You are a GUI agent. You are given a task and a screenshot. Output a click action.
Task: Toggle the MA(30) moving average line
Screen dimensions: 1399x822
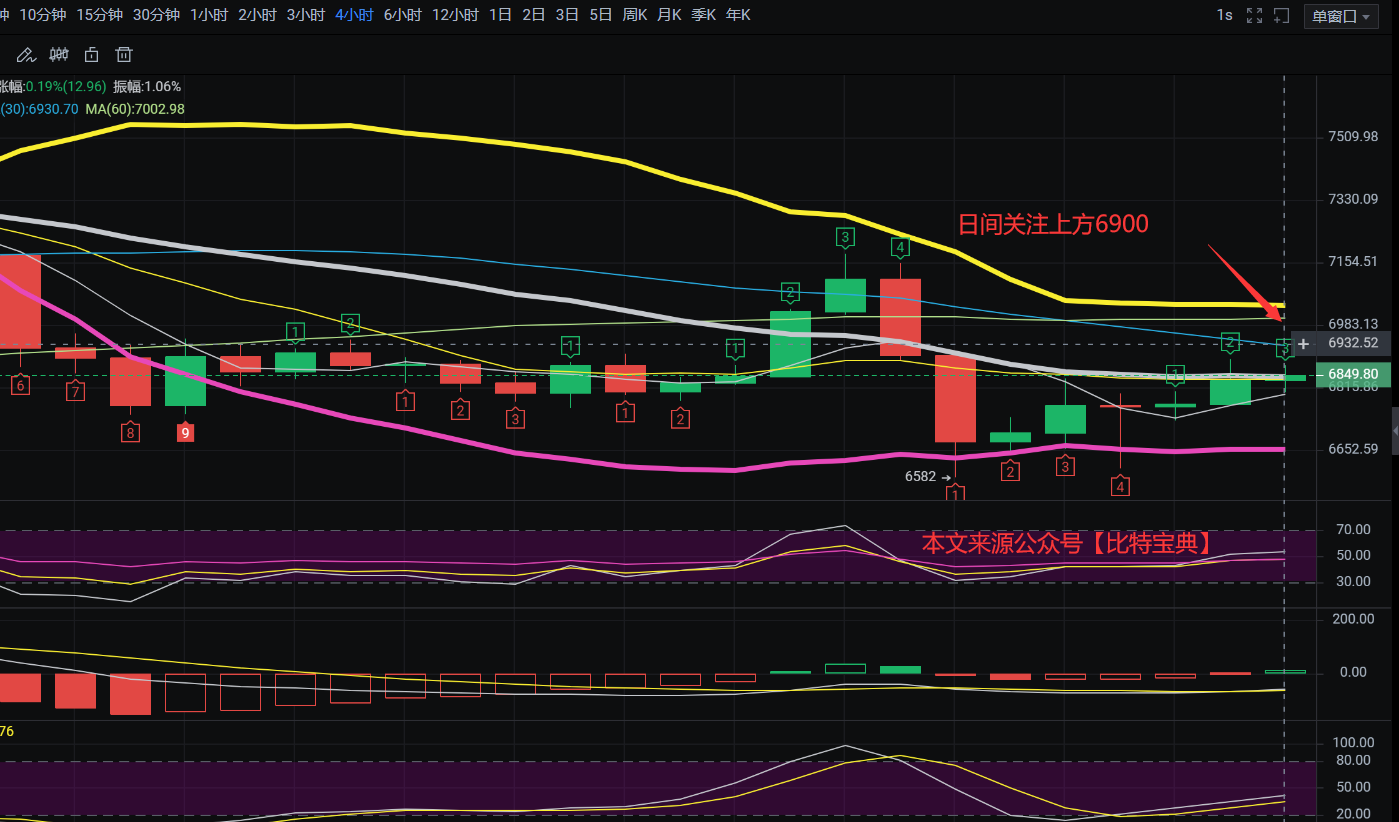[40, 108]
